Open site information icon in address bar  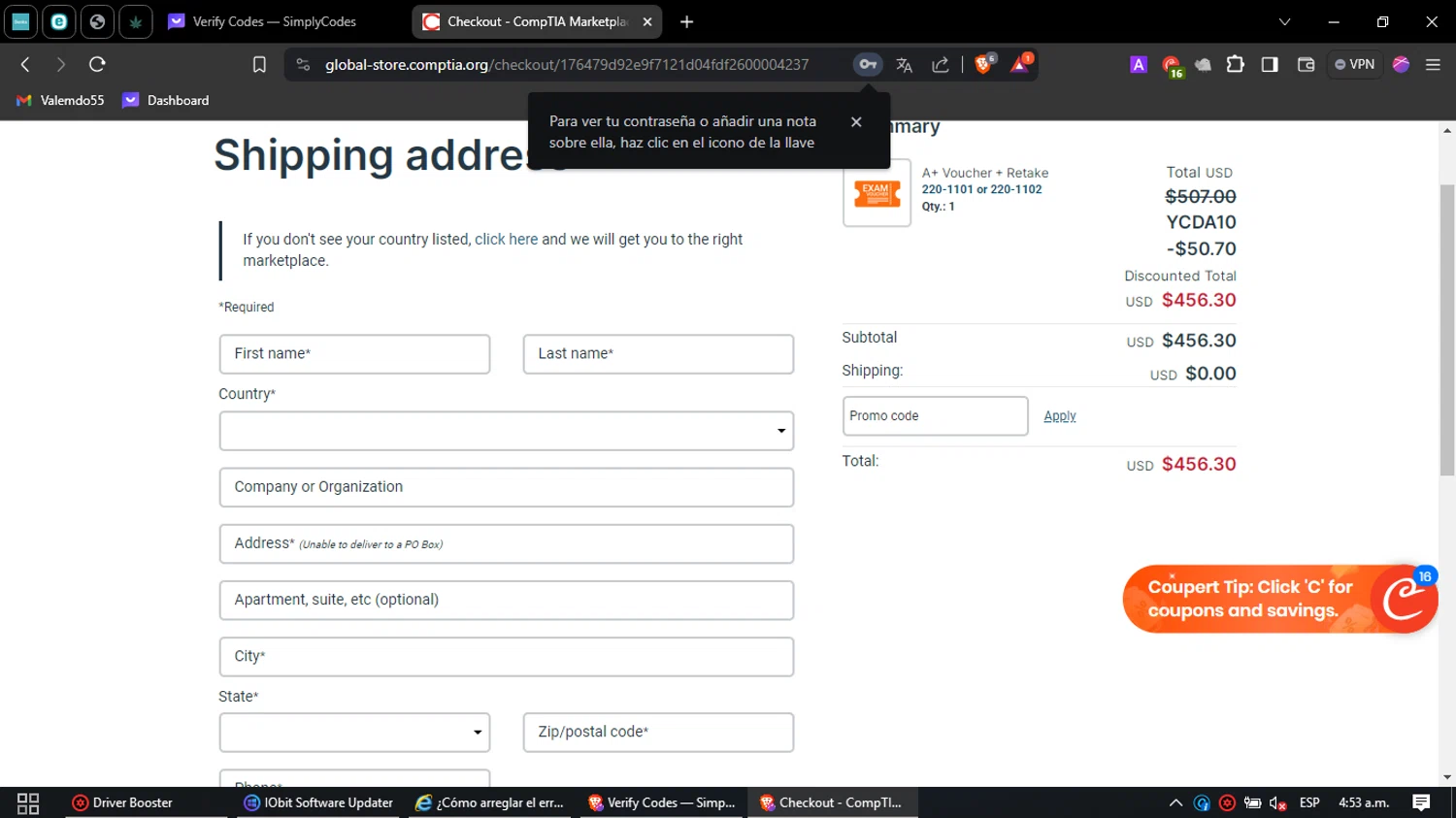pyautogui.click(x=303, y=64)
